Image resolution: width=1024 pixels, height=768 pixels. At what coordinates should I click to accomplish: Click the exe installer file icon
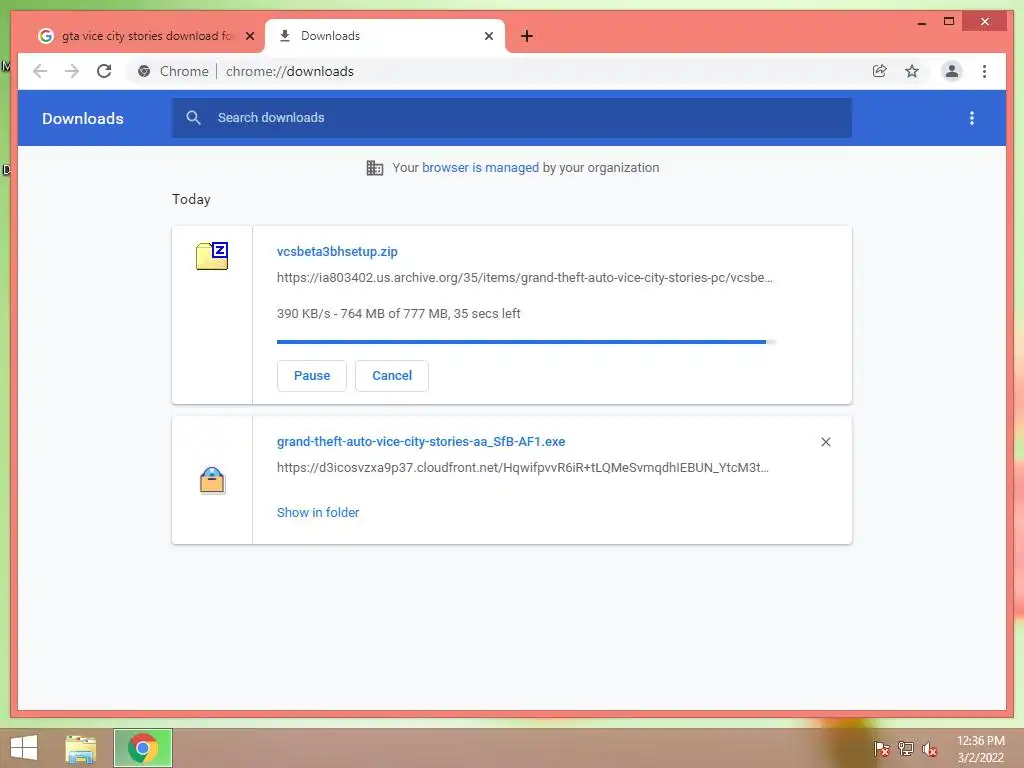[212, 481]
